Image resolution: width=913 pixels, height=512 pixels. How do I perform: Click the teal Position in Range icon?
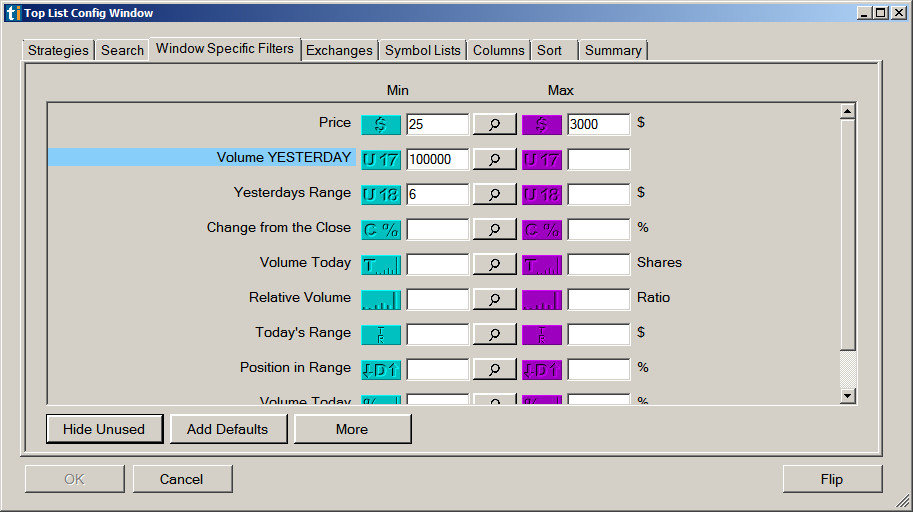381,369
